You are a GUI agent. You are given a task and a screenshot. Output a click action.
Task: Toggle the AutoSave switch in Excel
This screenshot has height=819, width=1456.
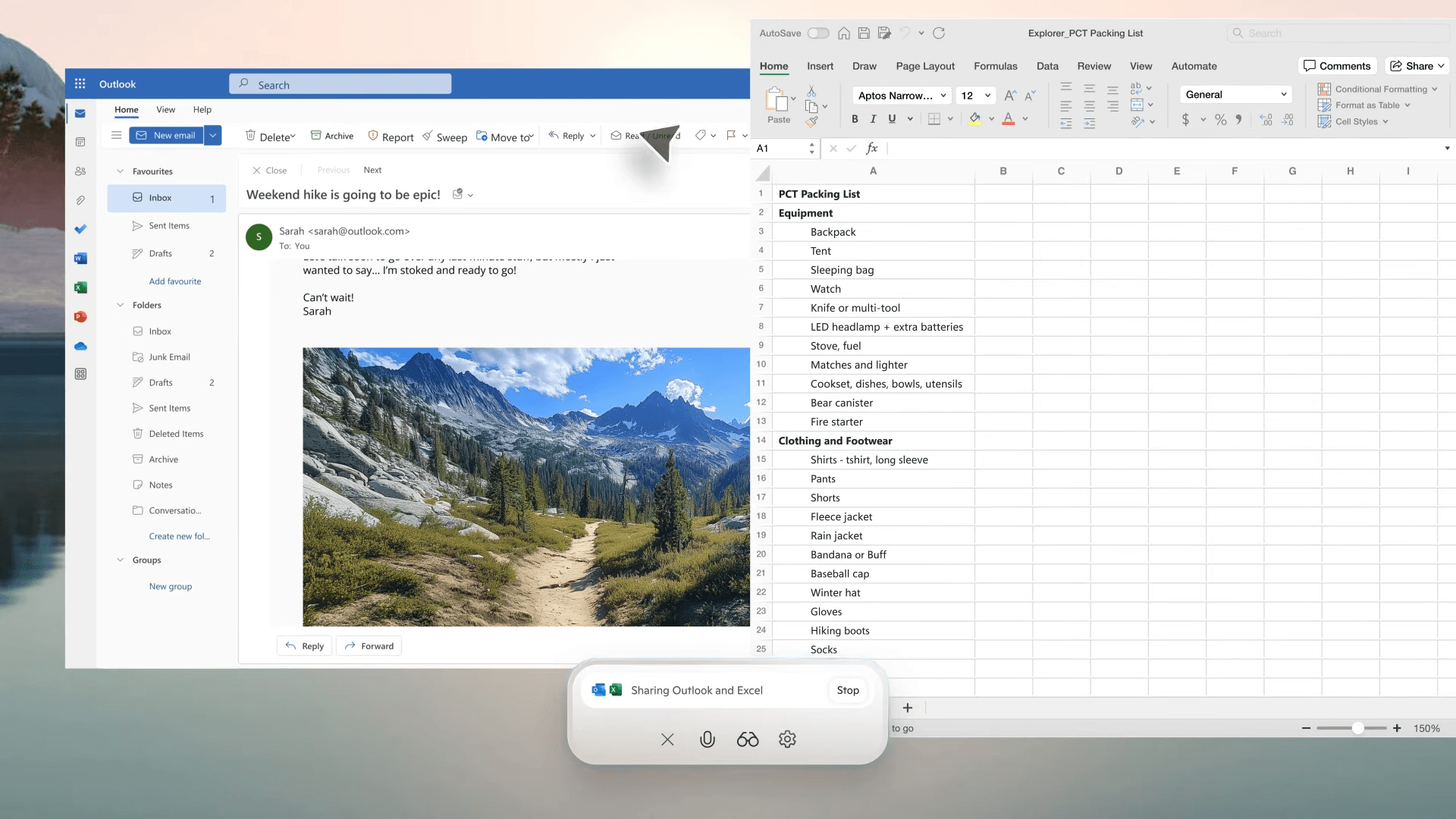click(817, 33)
